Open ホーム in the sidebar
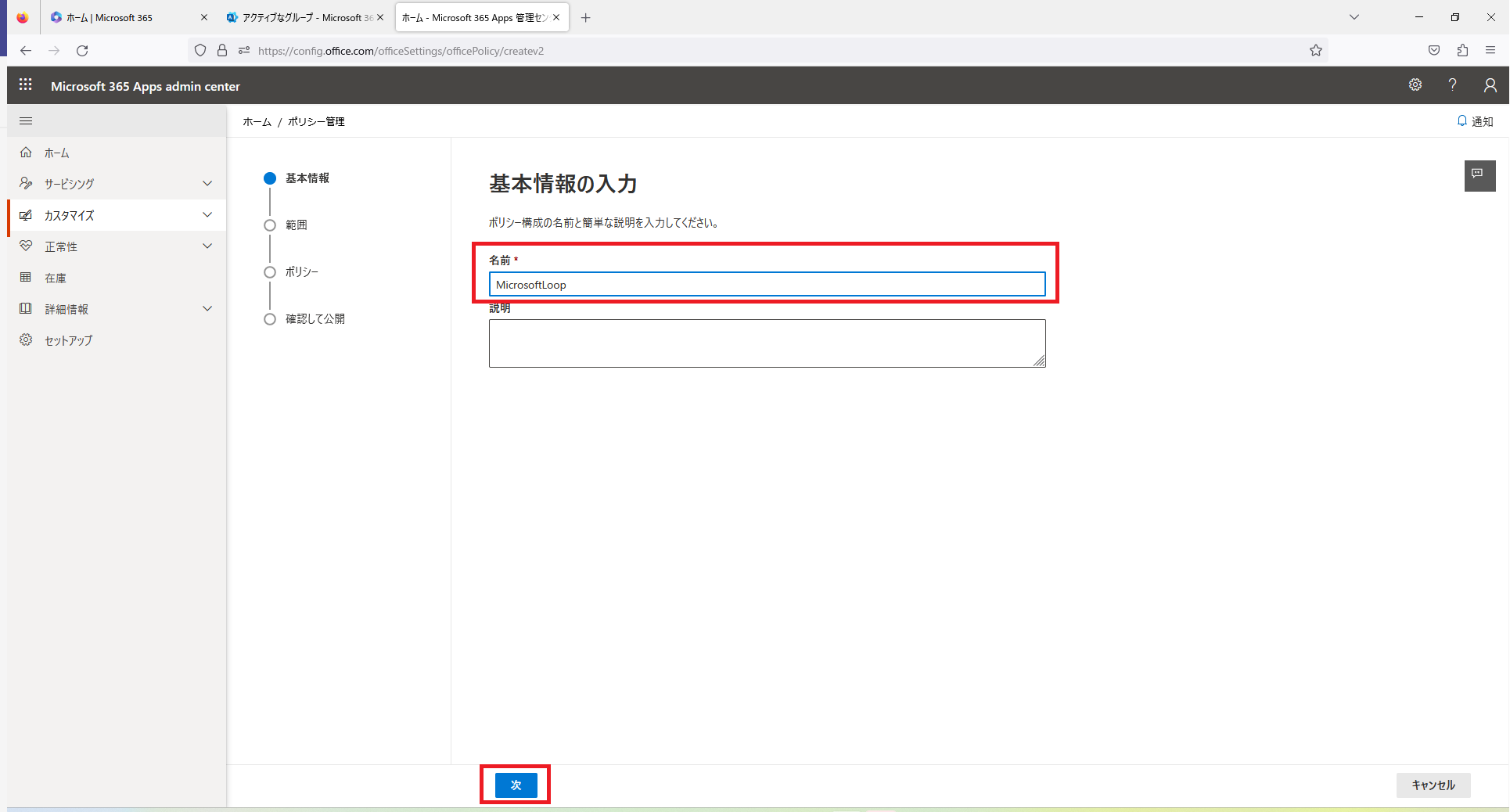 click(117, 153)
